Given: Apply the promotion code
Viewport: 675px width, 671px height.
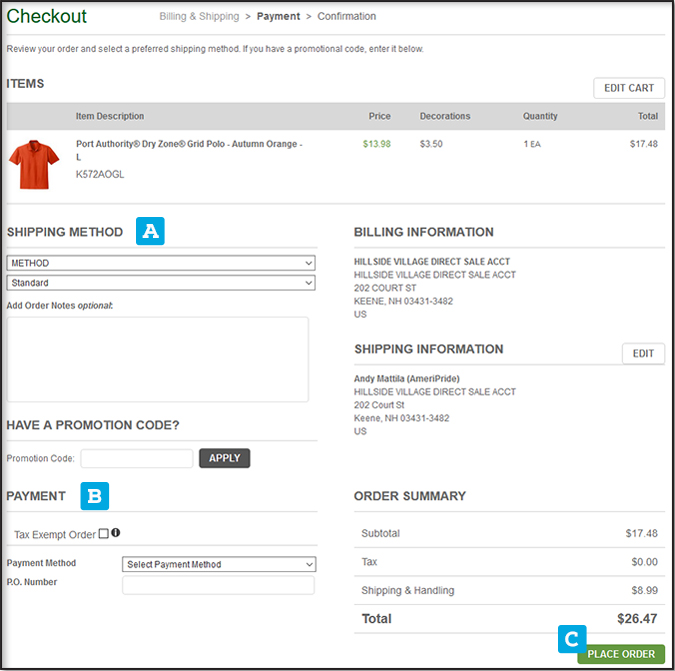Looking at the screenshot, I should pyautogui.click(x=224, y=458).
